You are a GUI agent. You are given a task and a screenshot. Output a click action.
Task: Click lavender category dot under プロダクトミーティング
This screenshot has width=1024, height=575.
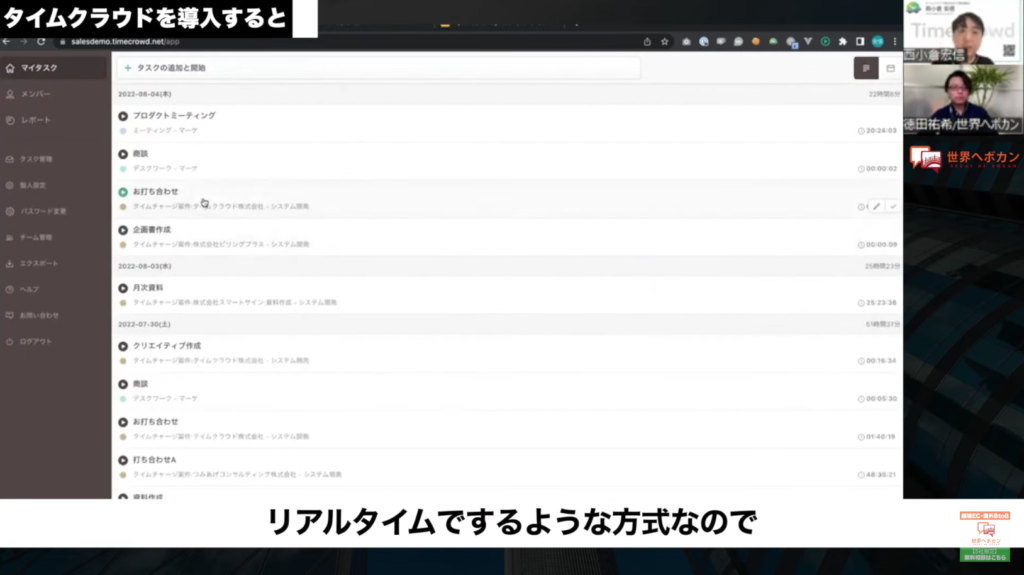coord(123,131)
